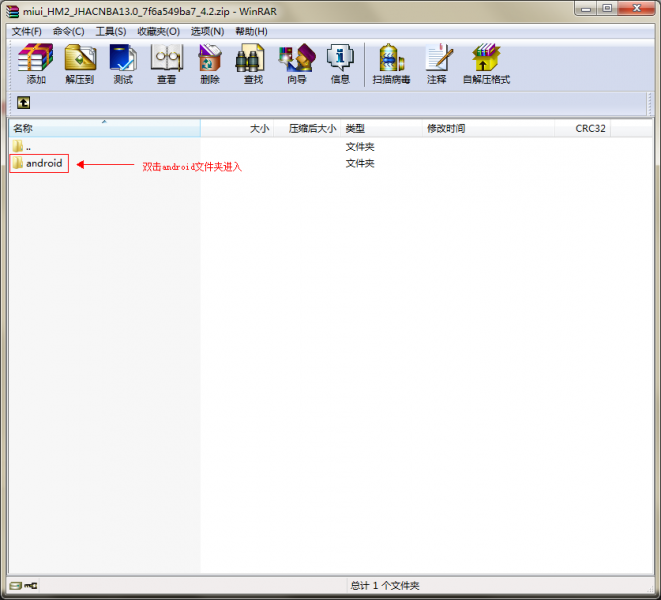Go up one folder level button
Image resolution: width=661 pixels, height=600 pixels.
(x=24, y=102)
